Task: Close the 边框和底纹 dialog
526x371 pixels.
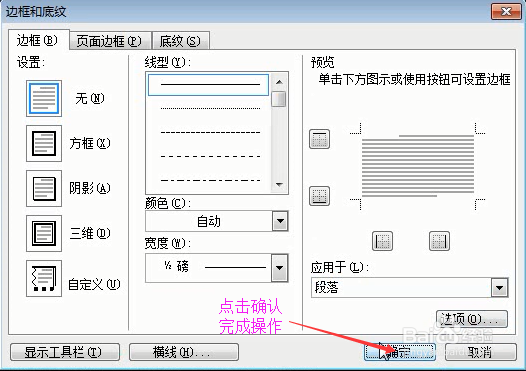Action: point(506,12)
